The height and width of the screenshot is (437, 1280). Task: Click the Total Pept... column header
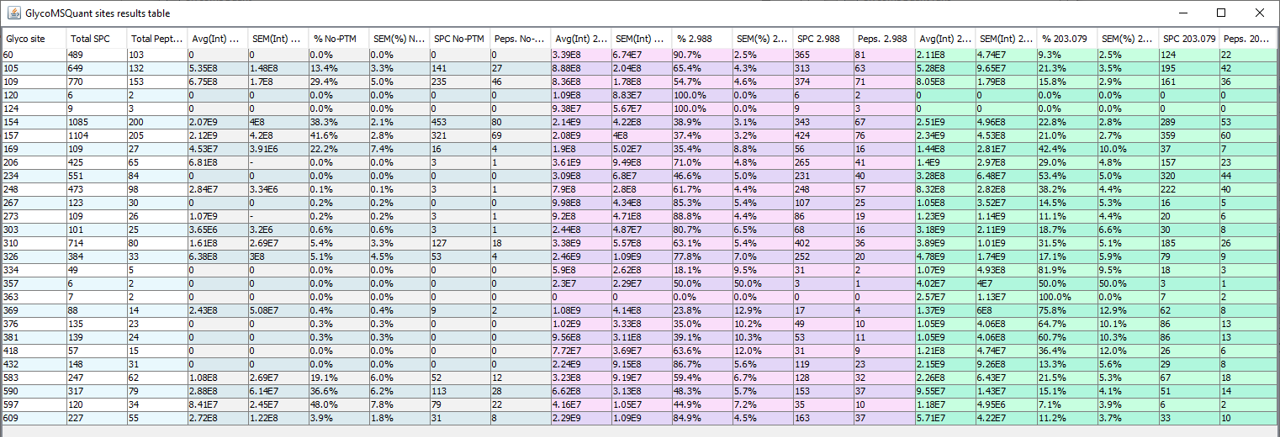[x=156, y=38]
